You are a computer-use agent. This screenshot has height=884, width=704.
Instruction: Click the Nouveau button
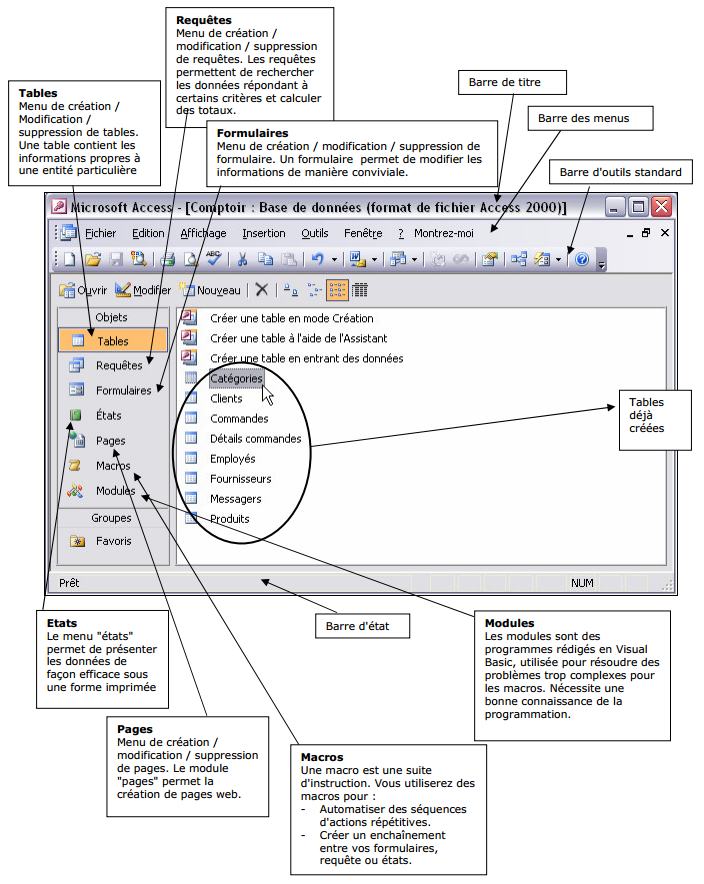point(210,290)
